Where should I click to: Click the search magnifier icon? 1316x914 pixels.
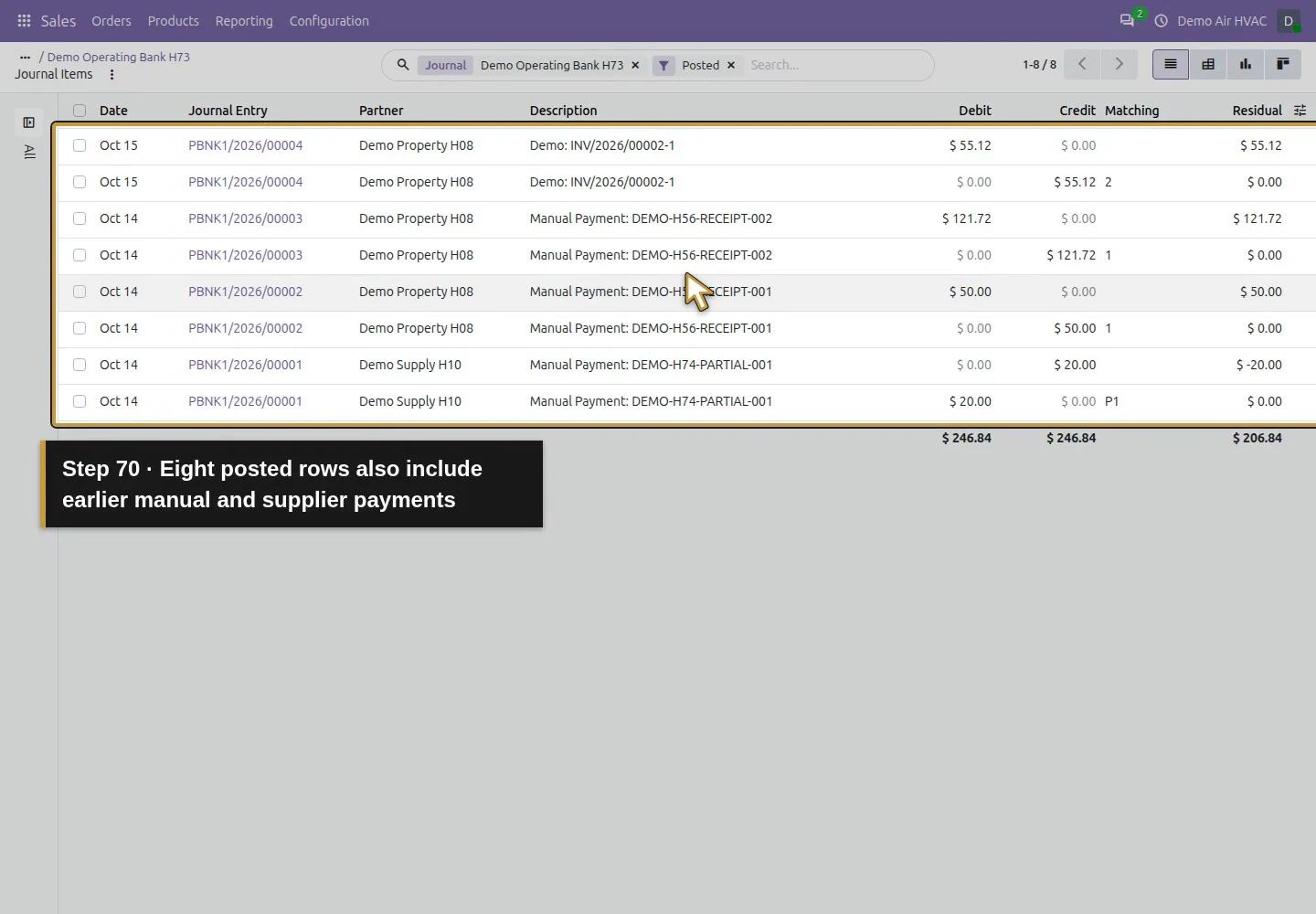point(402,65)
